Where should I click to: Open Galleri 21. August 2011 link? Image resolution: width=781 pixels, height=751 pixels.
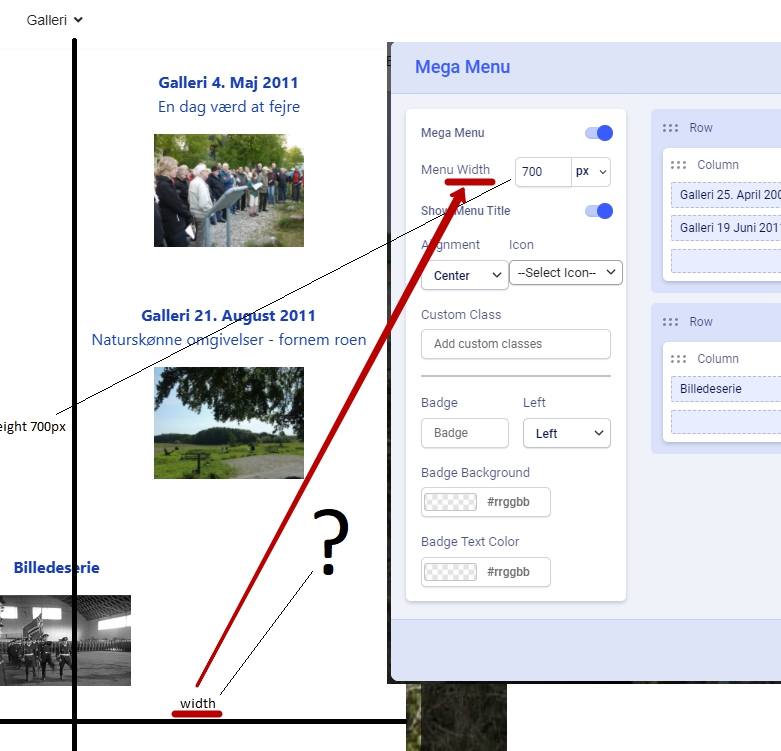228,316
